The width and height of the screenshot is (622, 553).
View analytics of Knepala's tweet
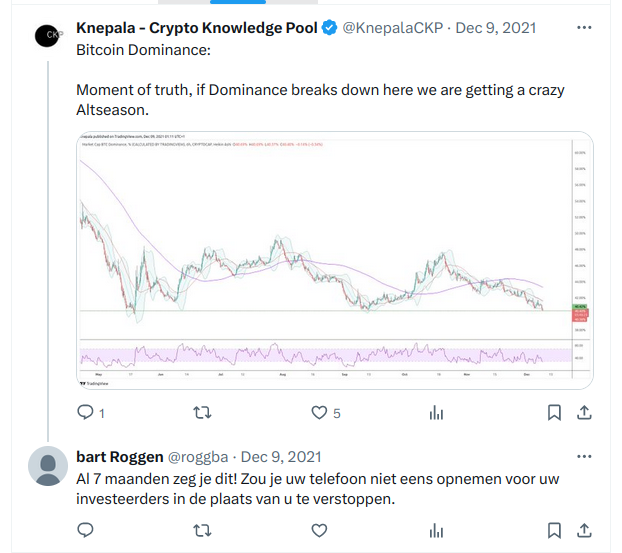(436, 413)
